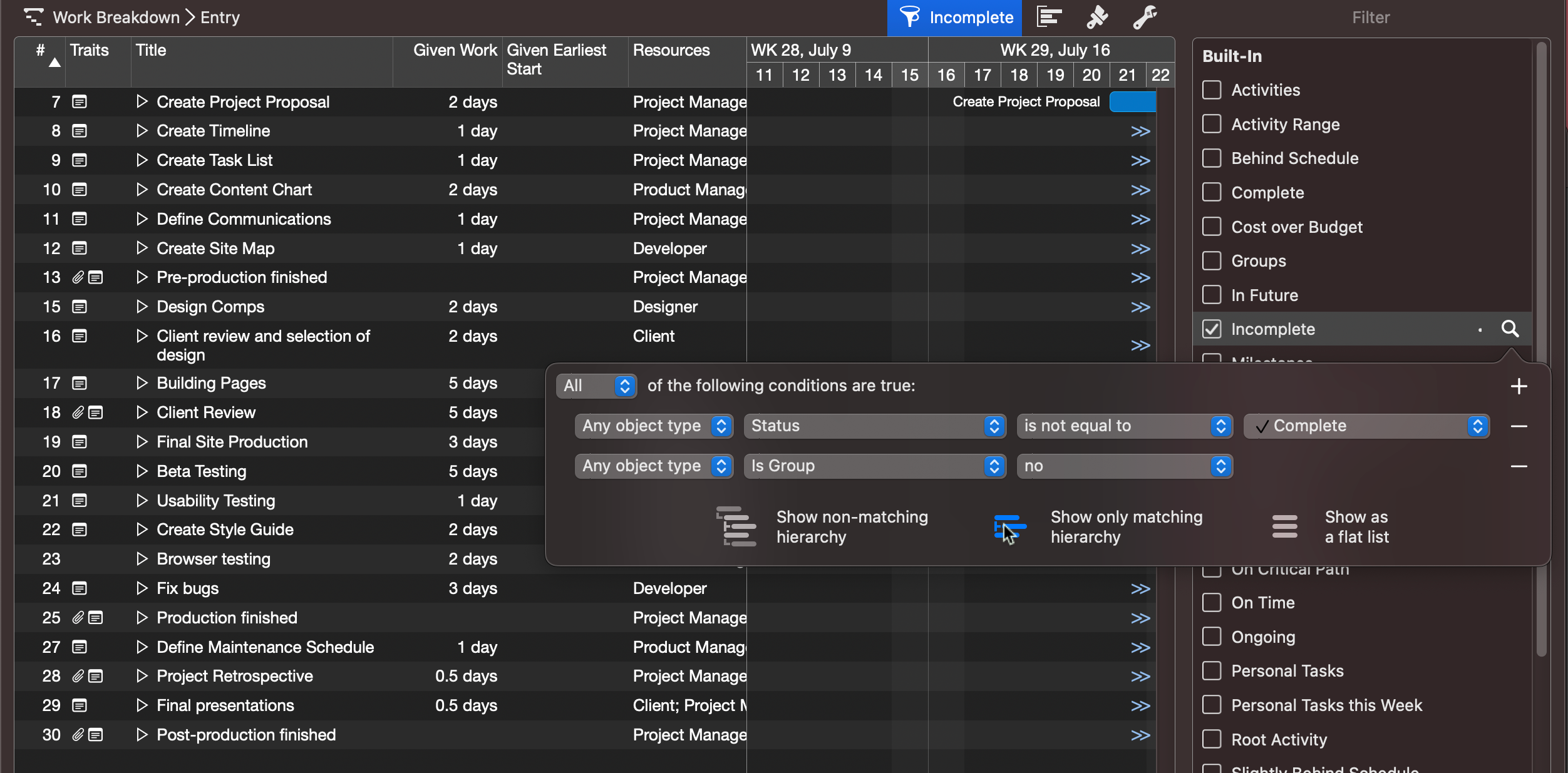Select Show as a flat list icon
Viewport: 1568px width, 773px height.
1284,526
